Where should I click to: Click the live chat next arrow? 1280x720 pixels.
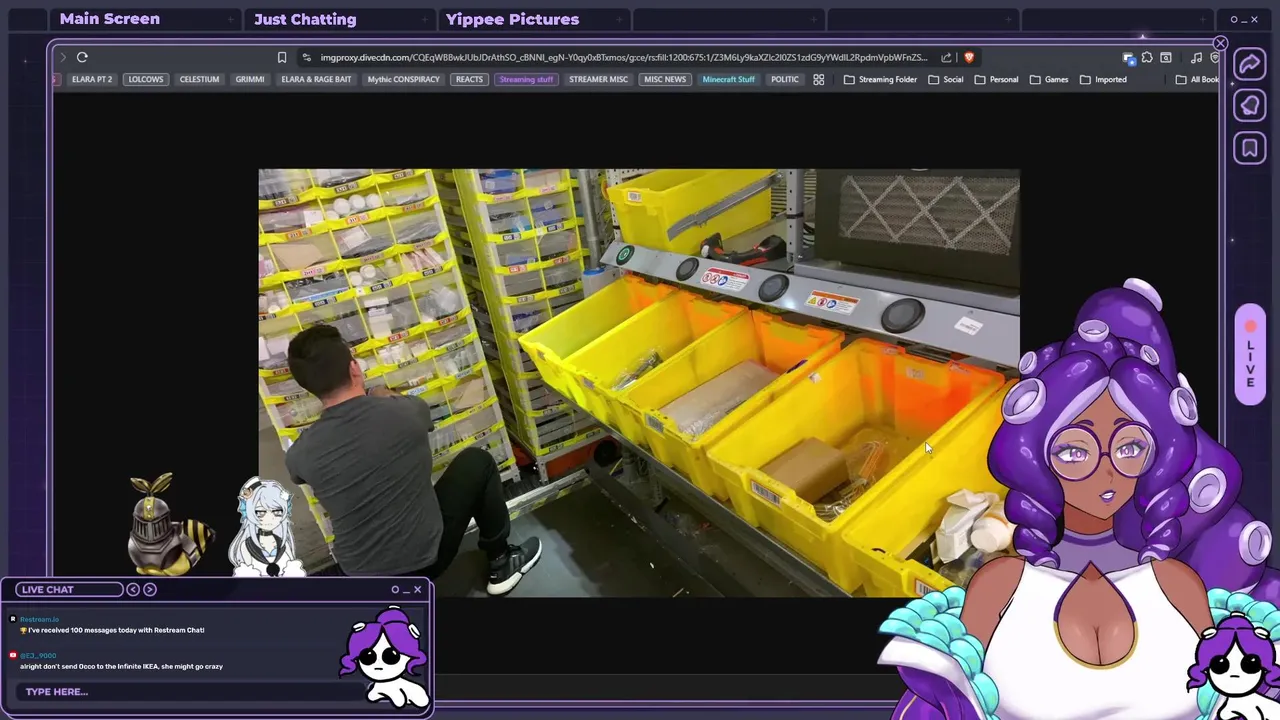point(150,589)
